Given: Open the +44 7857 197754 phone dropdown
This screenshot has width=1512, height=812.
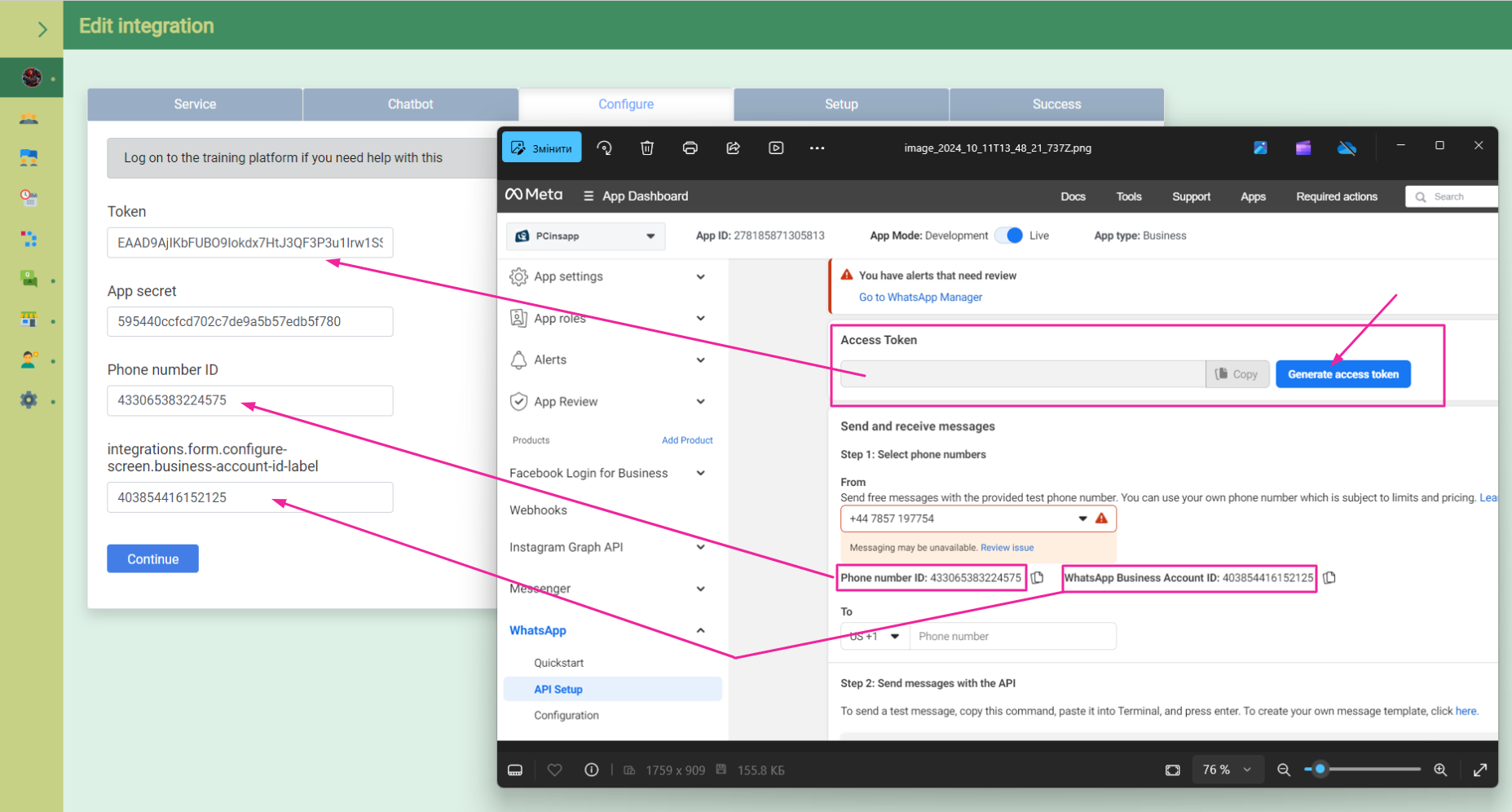Looking at the screenshot, I should (x=978, y=519).
